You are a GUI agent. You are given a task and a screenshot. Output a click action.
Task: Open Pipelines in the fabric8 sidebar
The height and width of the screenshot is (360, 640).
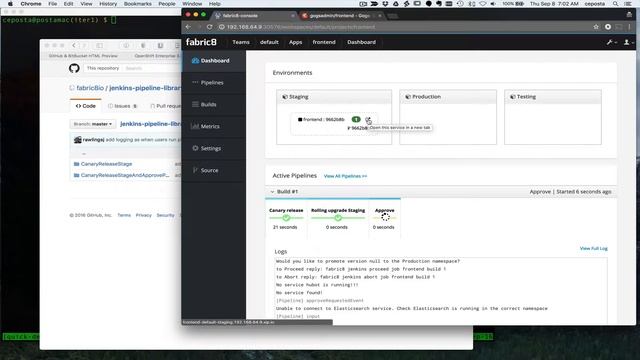click(214, 82)
